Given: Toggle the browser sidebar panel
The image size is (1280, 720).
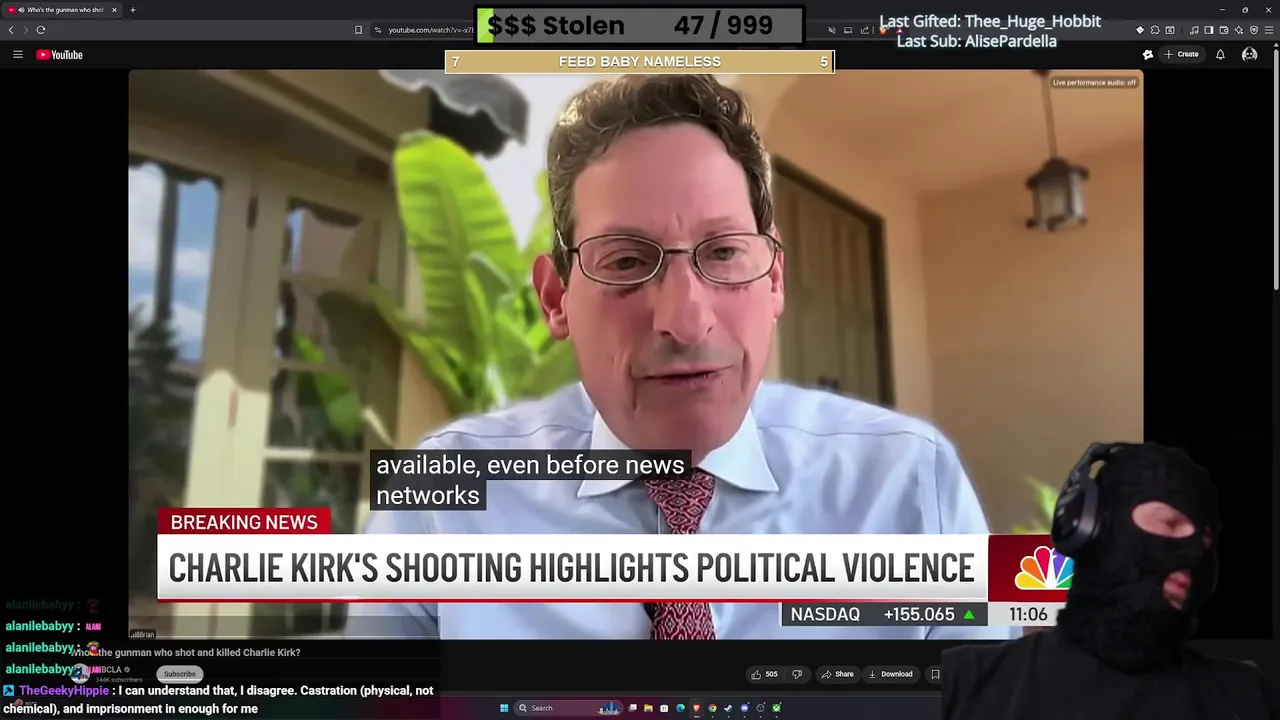Looking at the screenshot, I should click(x=1209, y=30).
